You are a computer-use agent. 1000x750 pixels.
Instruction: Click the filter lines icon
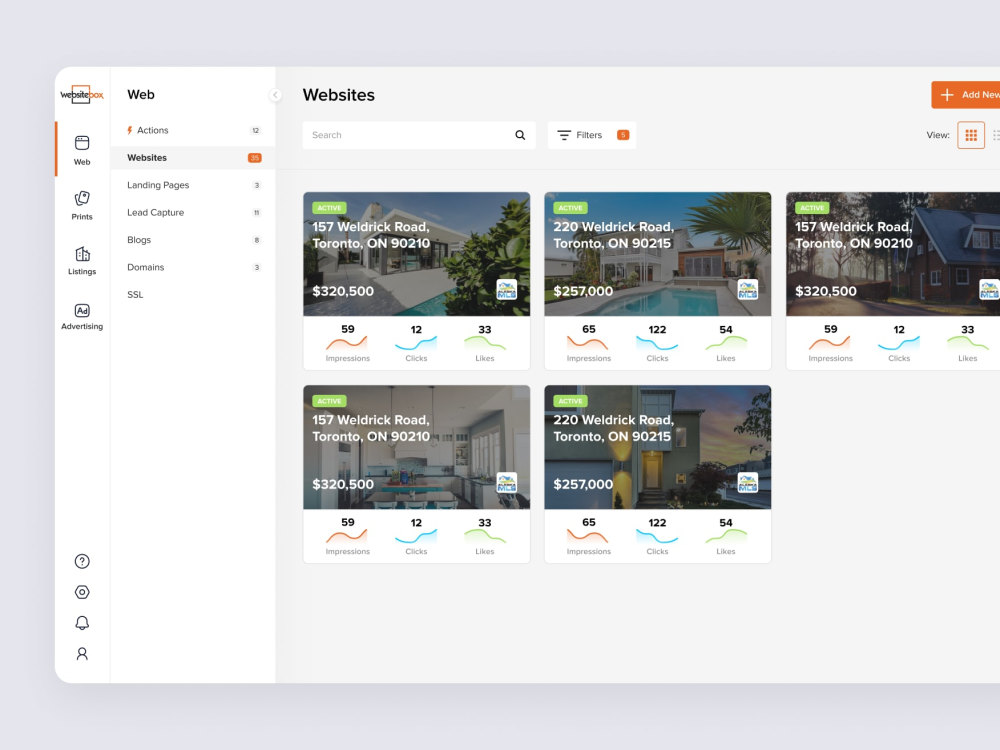[x=564, y=135]
